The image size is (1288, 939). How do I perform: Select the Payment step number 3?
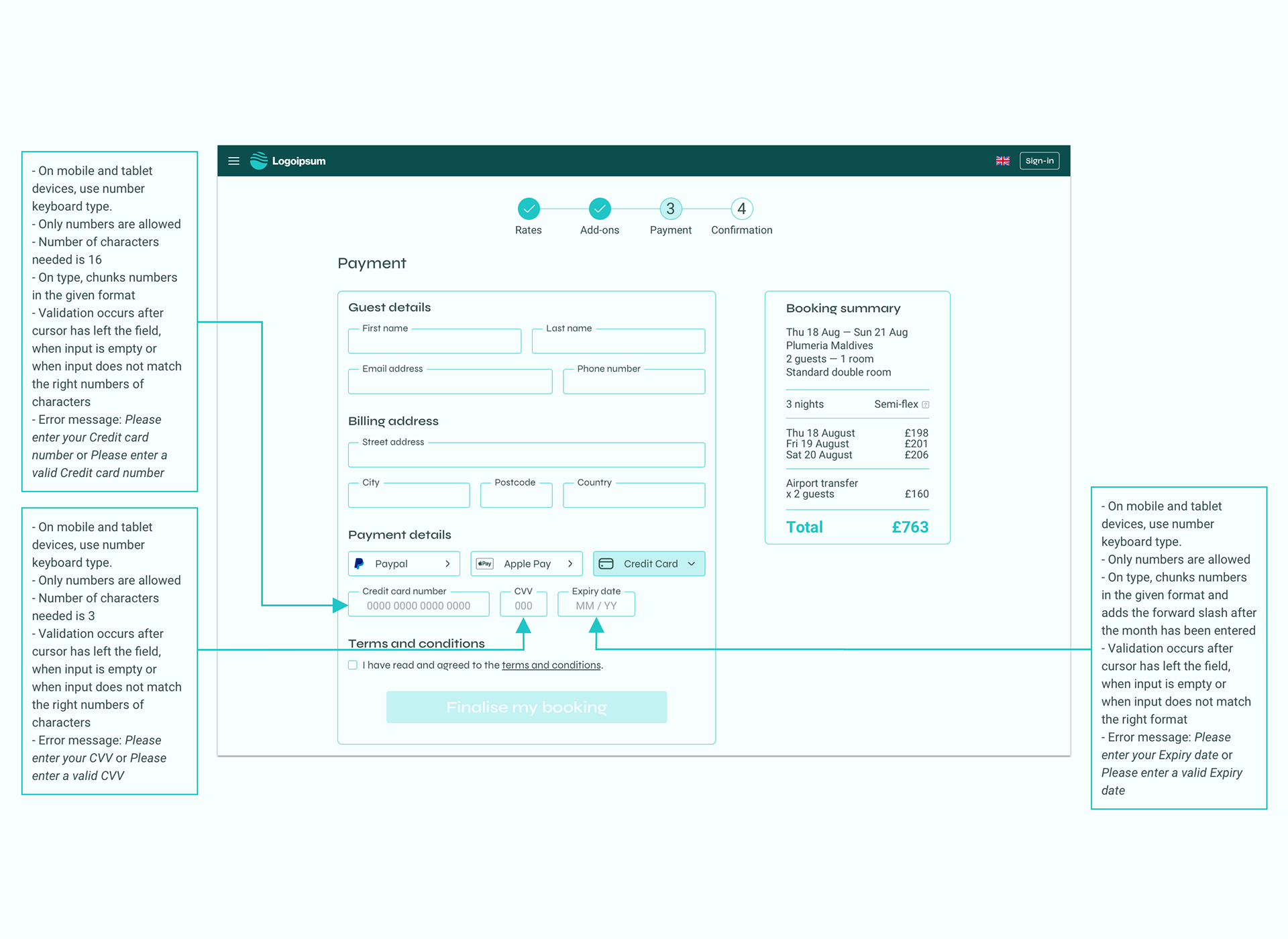[671, 209]
